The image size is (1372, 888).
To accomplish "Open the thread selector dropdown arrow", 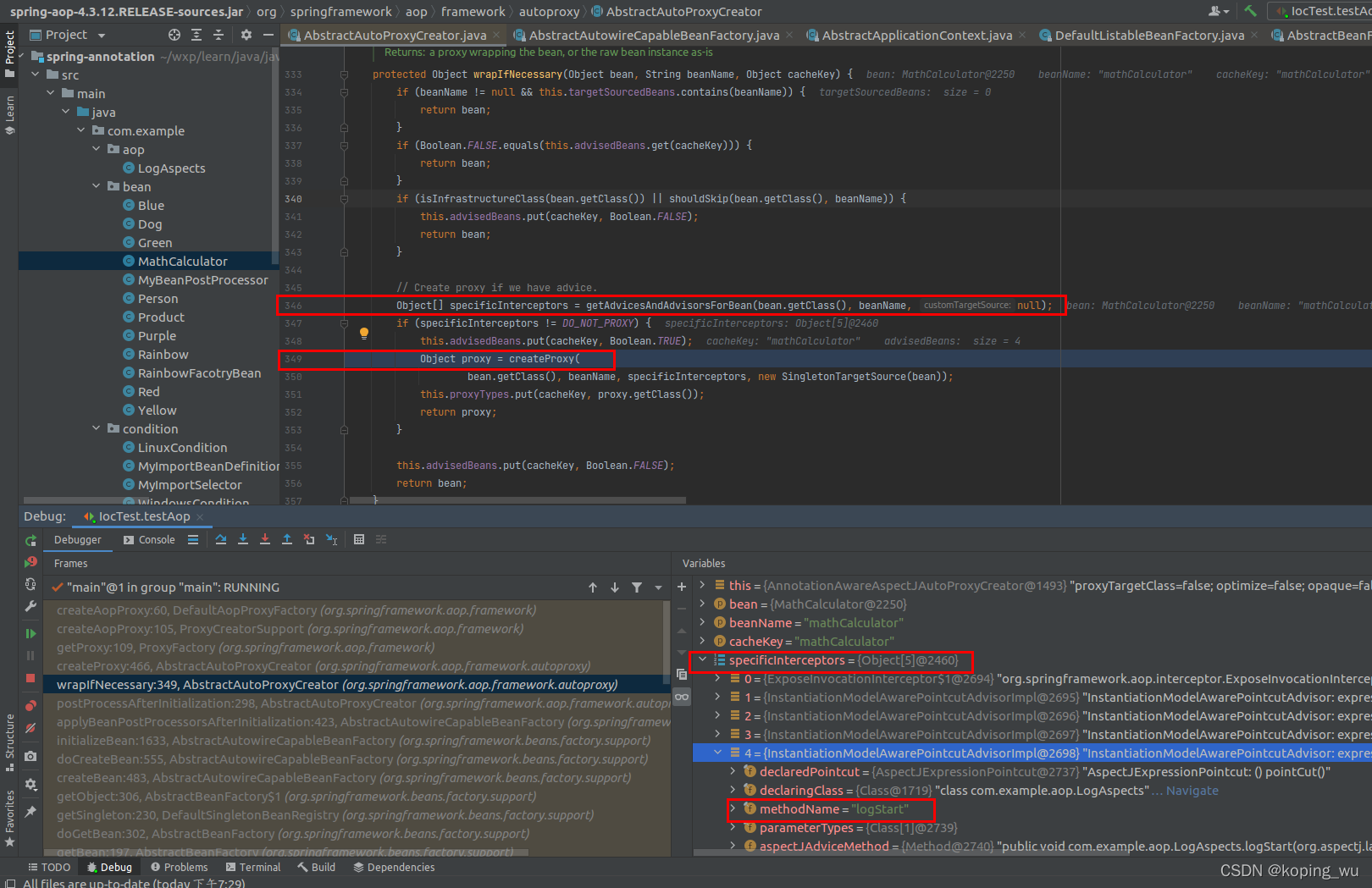I will click(x=658, y=587).
